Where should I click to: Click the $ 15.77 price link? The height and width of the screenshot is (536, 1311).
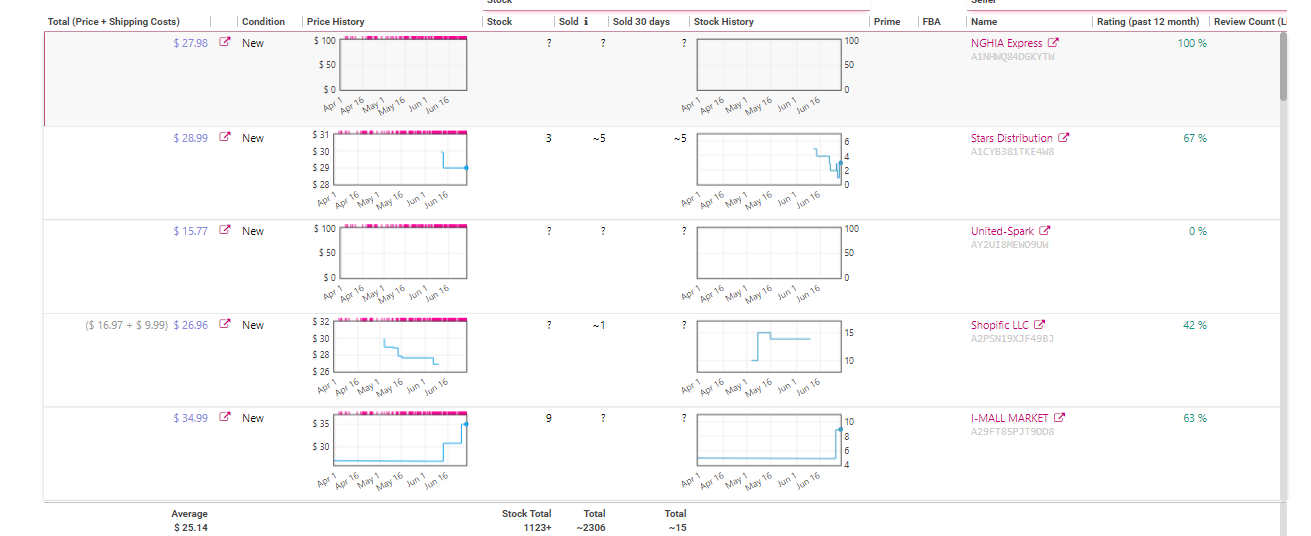coord(190,231)
